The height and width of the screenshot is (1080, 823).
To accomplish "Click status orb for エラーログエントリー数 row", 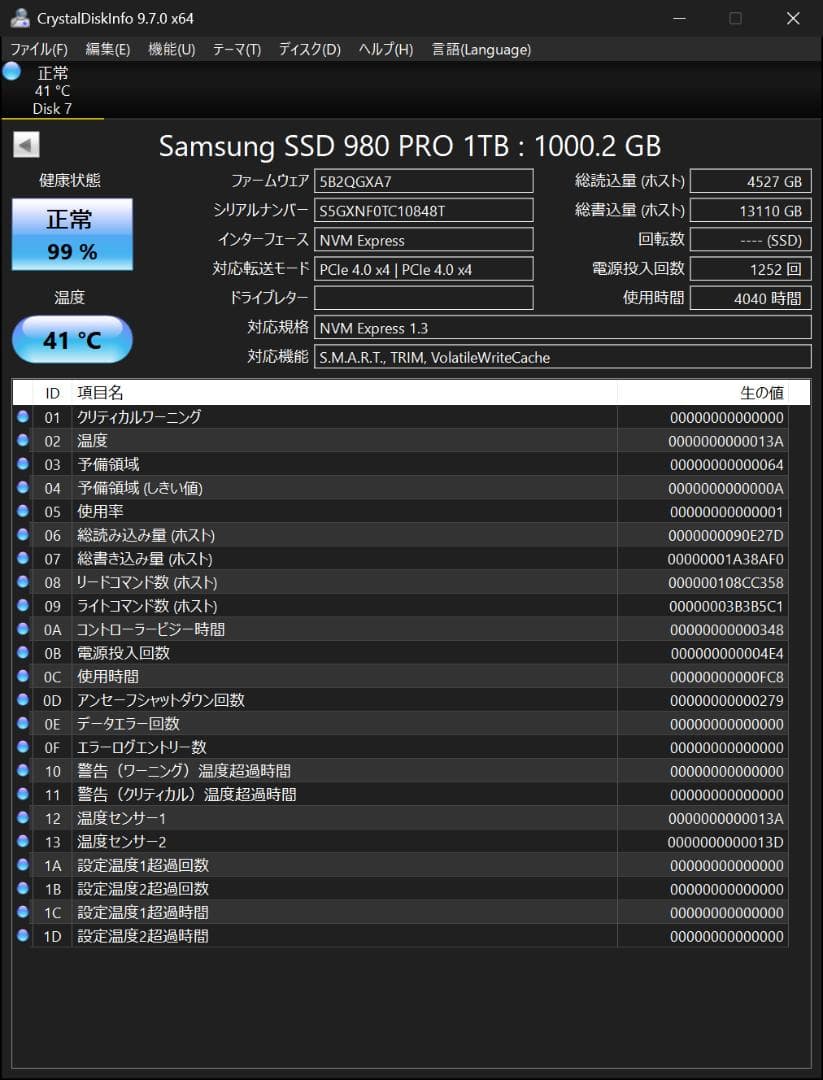I will point(23,746).
